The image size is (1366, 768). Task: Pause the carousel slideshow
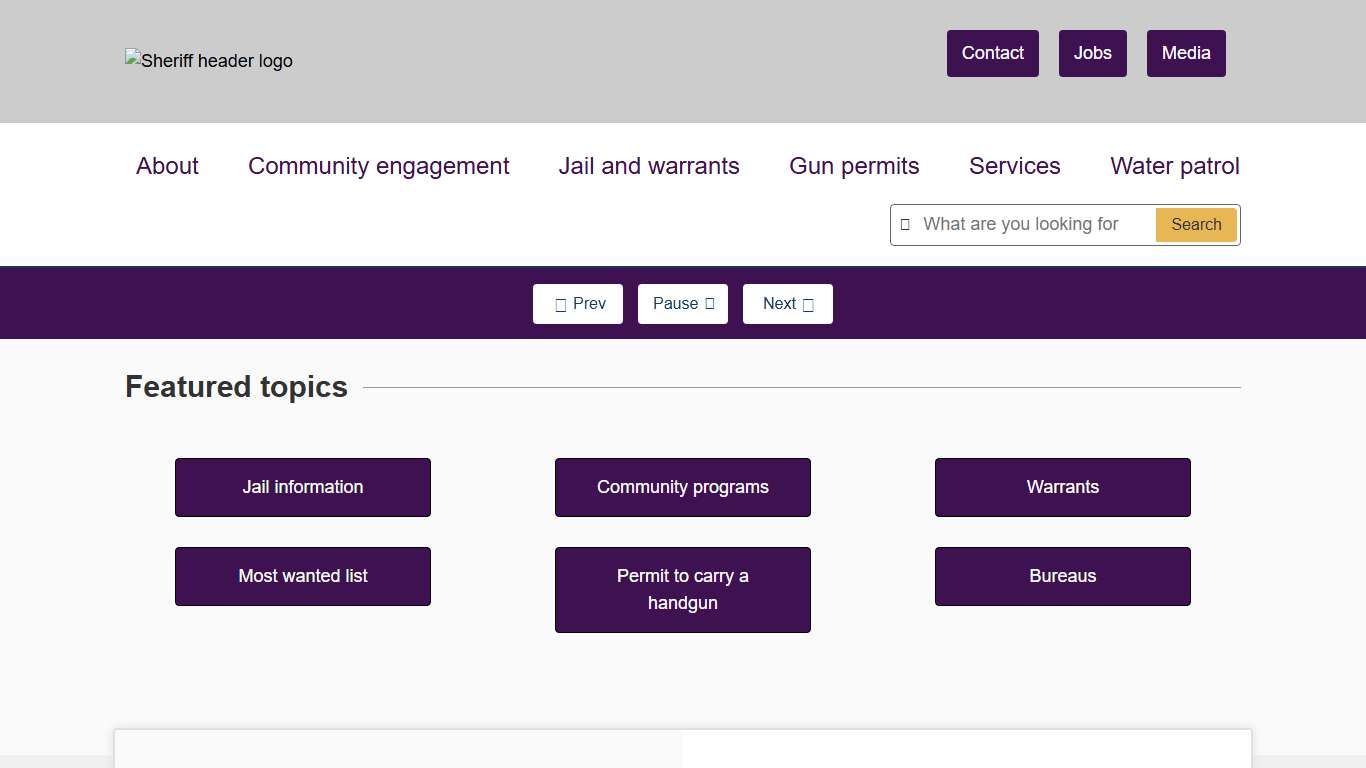click(683, 304)
